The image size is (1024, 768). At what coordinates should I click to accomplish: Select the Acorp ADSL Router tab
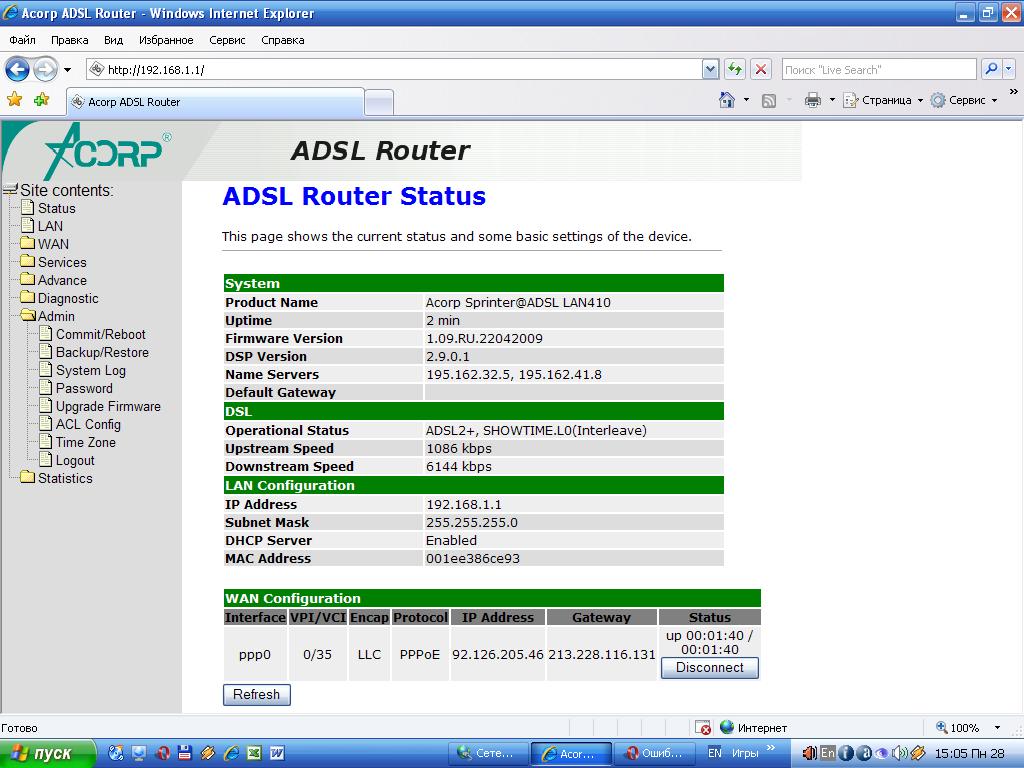pyautogui.click(x=215, y=102)
